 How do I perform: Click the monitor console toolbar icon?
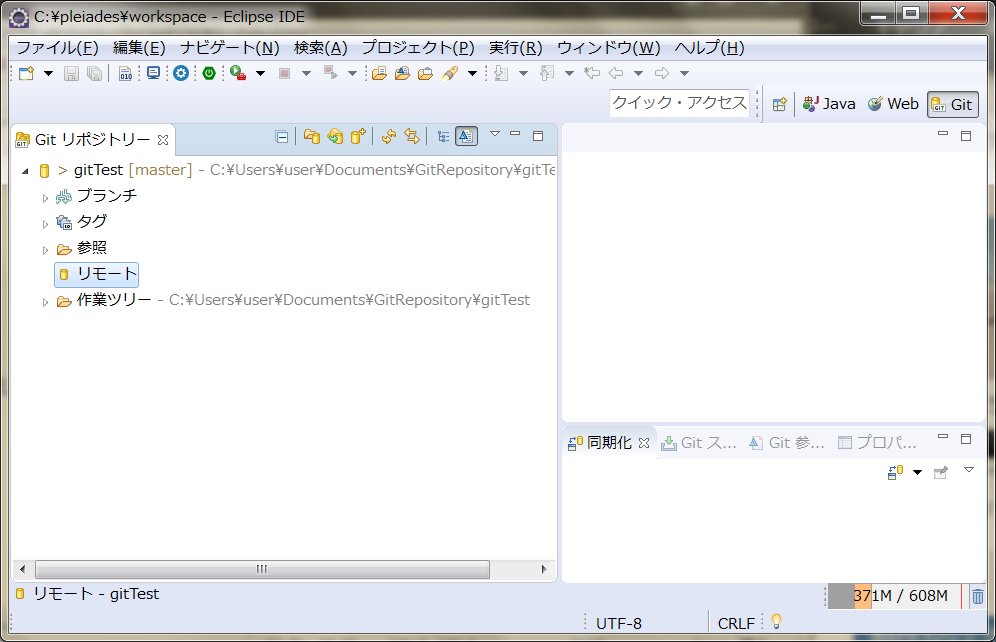pos(153,73)
